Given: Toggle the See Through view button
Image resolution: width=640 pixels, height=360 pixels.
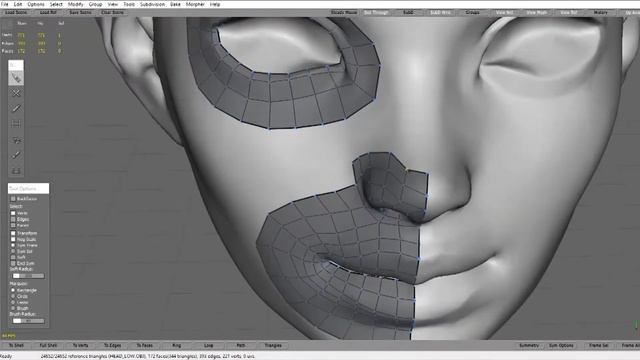Looking at the screenshot, I should coord(376,13).
